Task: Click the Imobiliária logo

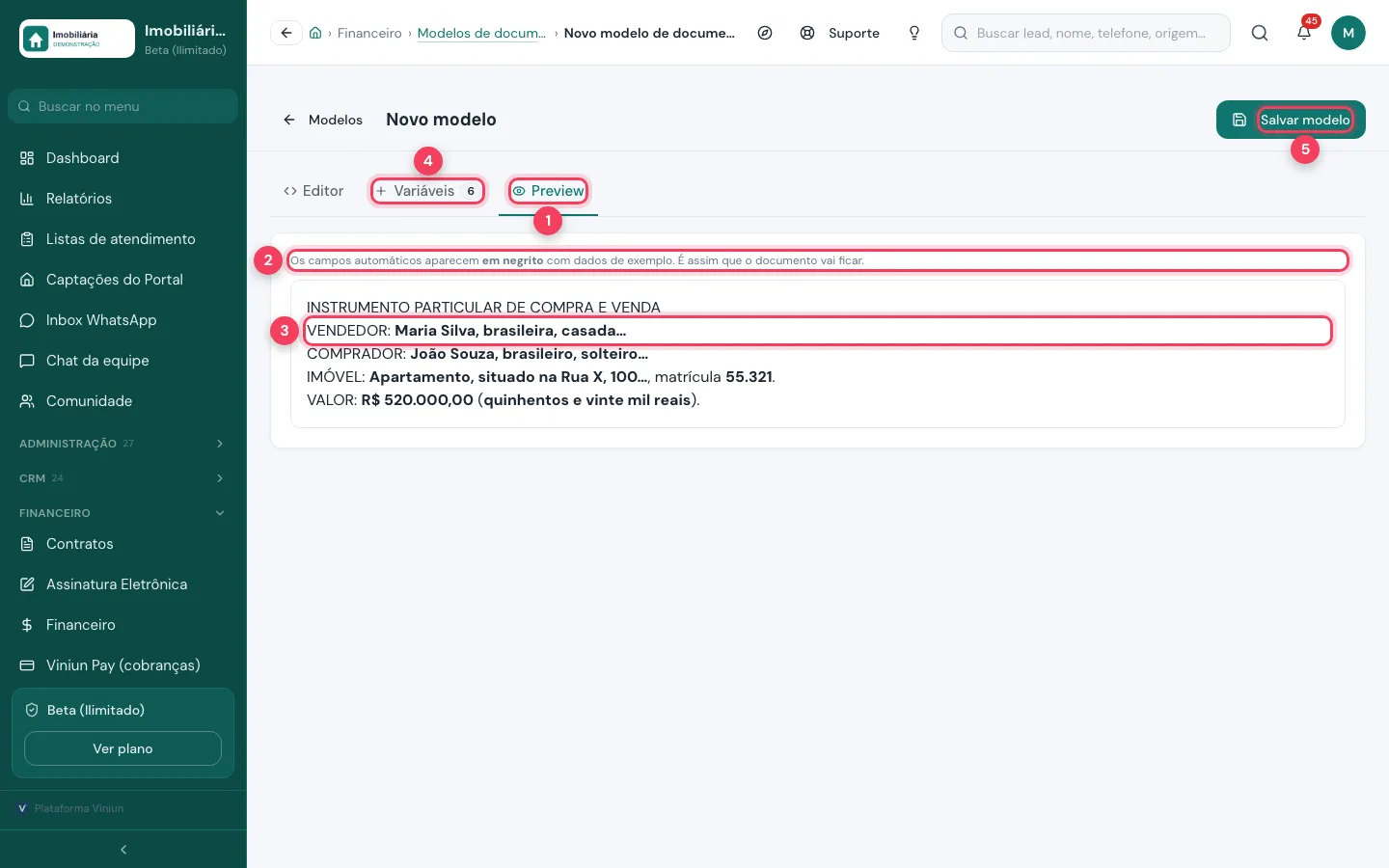Action: [77, 39]
